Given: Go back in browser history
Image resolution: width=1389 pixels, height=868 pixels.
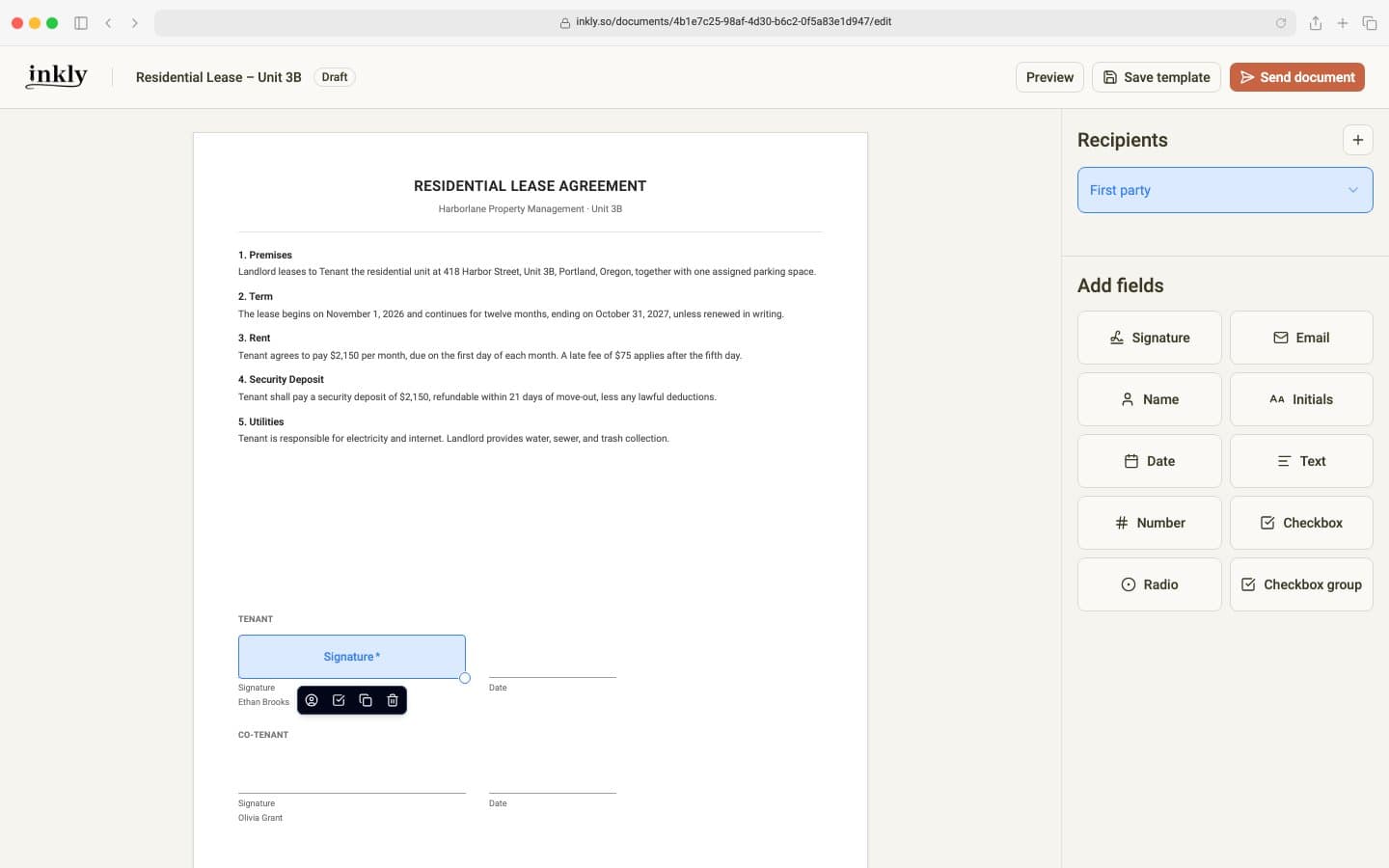Looking at the screenshot, I should [108, 23].
